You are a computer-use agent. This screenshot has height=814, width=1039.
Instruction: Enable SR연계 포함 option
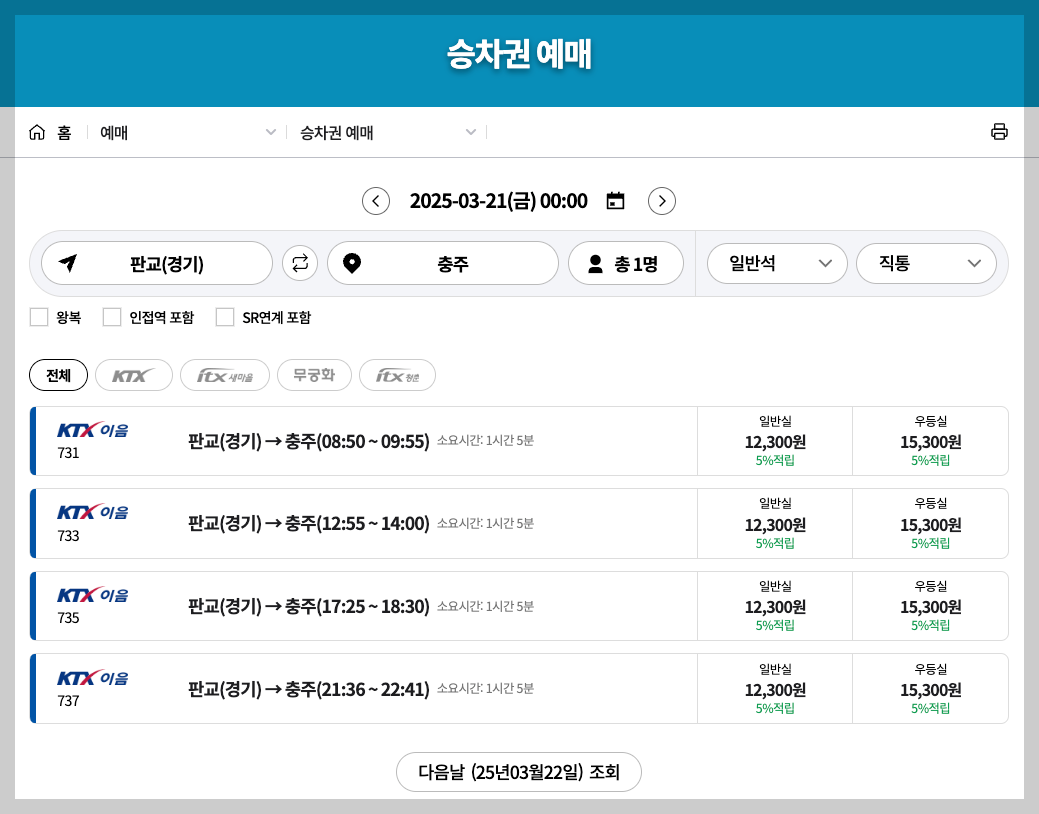(x=225, y=317)
